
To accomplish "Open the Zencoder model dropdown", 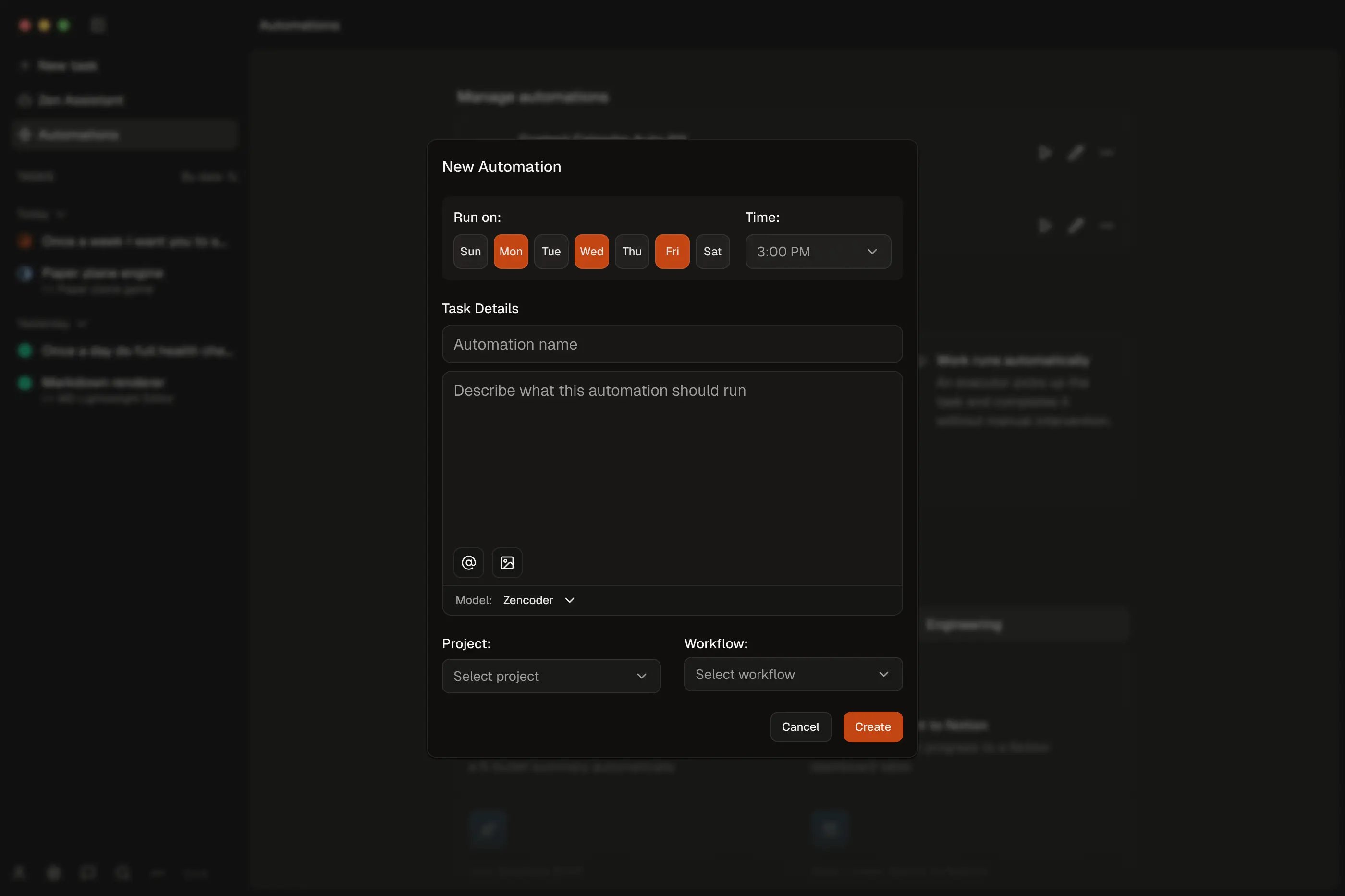I will click(x=538, y=600).
